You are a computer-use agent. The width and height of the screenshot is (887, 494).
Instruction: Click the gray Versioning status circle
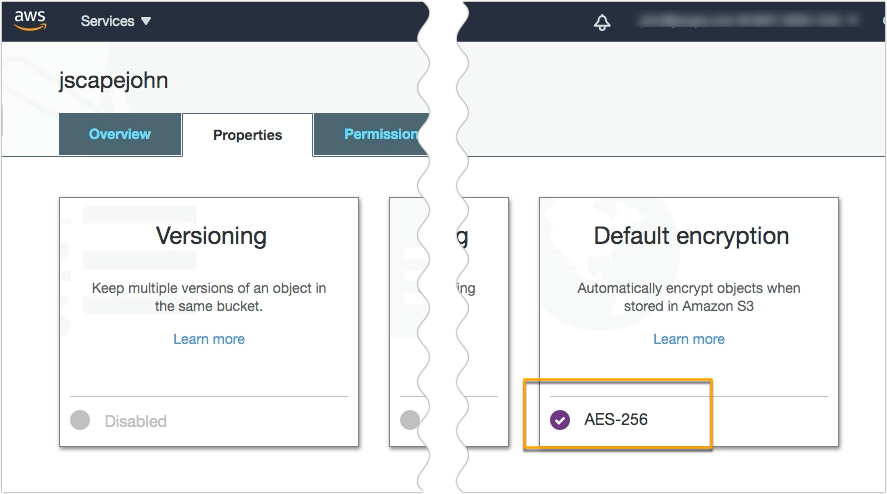[80, 421]
